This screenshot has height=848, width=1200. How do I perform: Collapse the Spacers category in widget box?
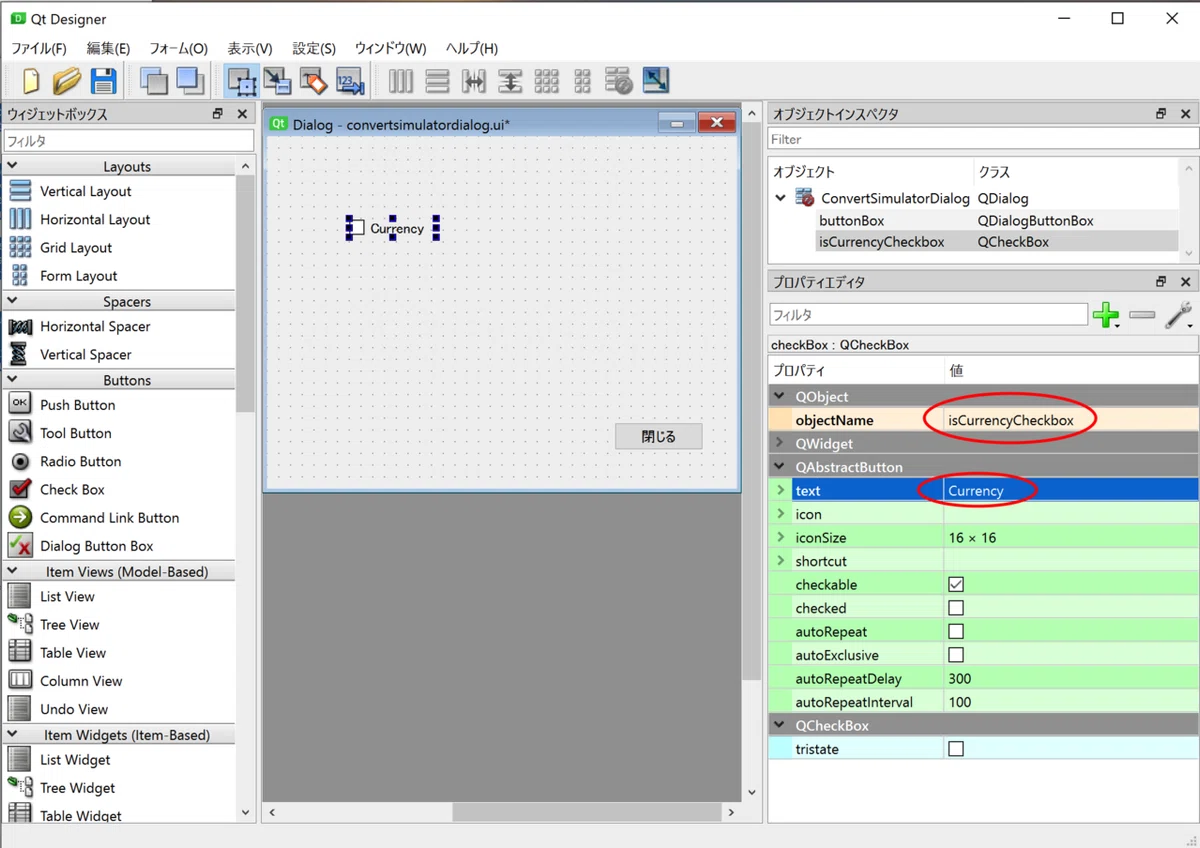click(13, 301)
